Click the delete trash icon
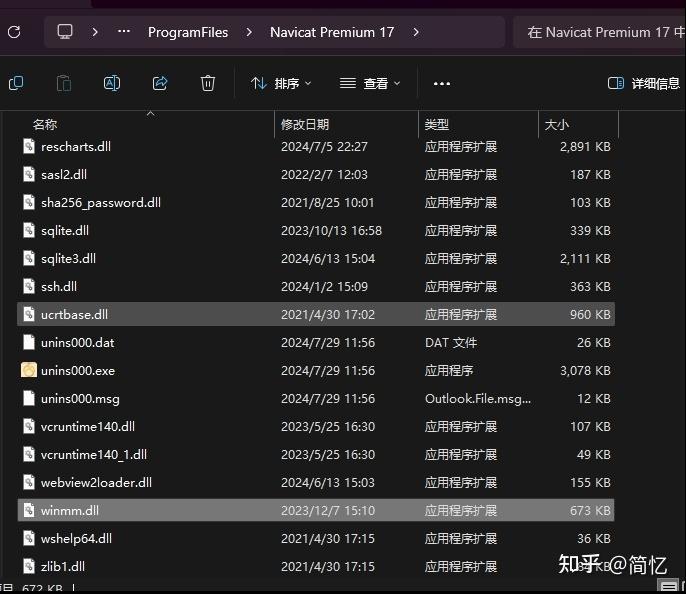The width and height of the screenshot is (686, 594). pyautogui.click(x=208, y=83)
